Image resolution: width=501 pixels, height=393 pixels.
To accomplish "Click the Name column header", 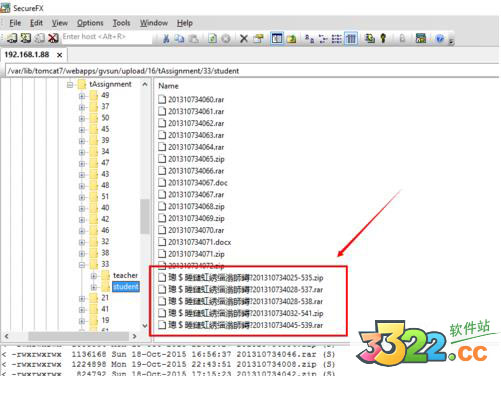I will coord(168,86).
